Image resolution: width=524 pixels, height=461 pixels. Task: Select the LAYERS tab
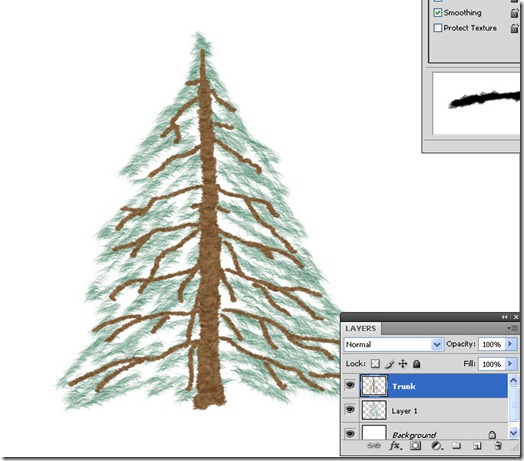tap(361, 329)
